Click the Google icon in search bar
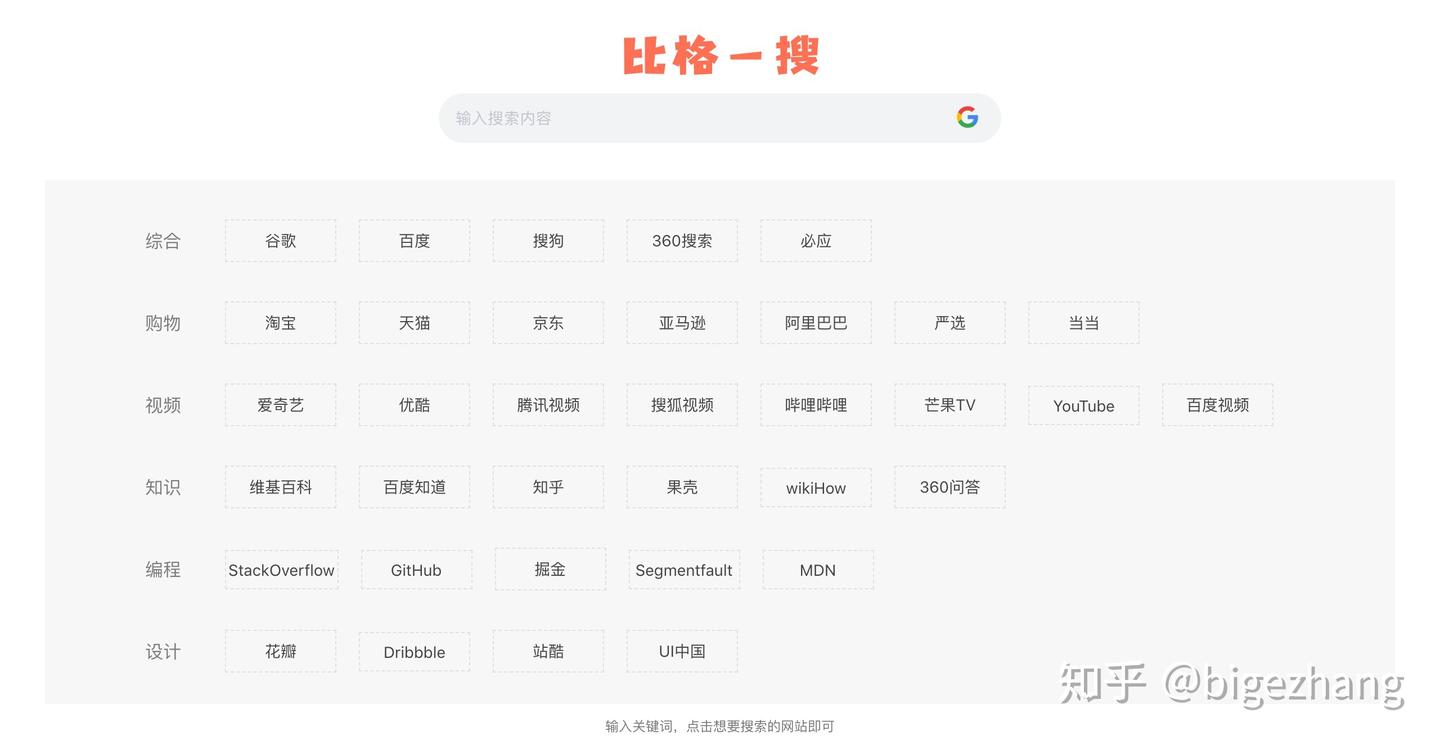This screenshot has width=1440, height=749. [x=967, y=117]
